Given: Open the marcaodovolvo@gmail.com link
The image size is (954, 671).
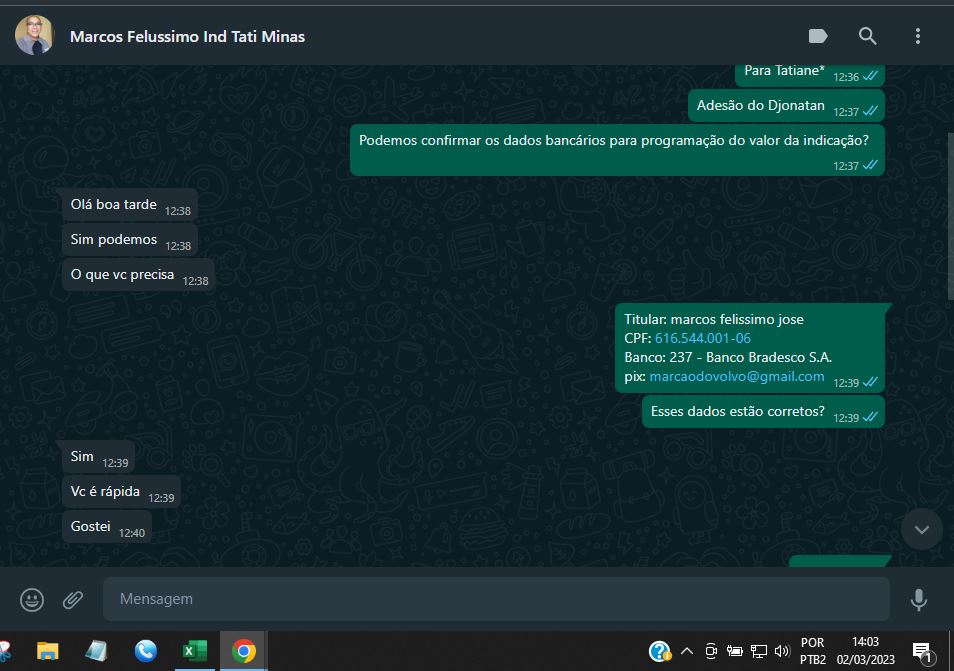Looking at the screenshot, I should pos(737,377).
